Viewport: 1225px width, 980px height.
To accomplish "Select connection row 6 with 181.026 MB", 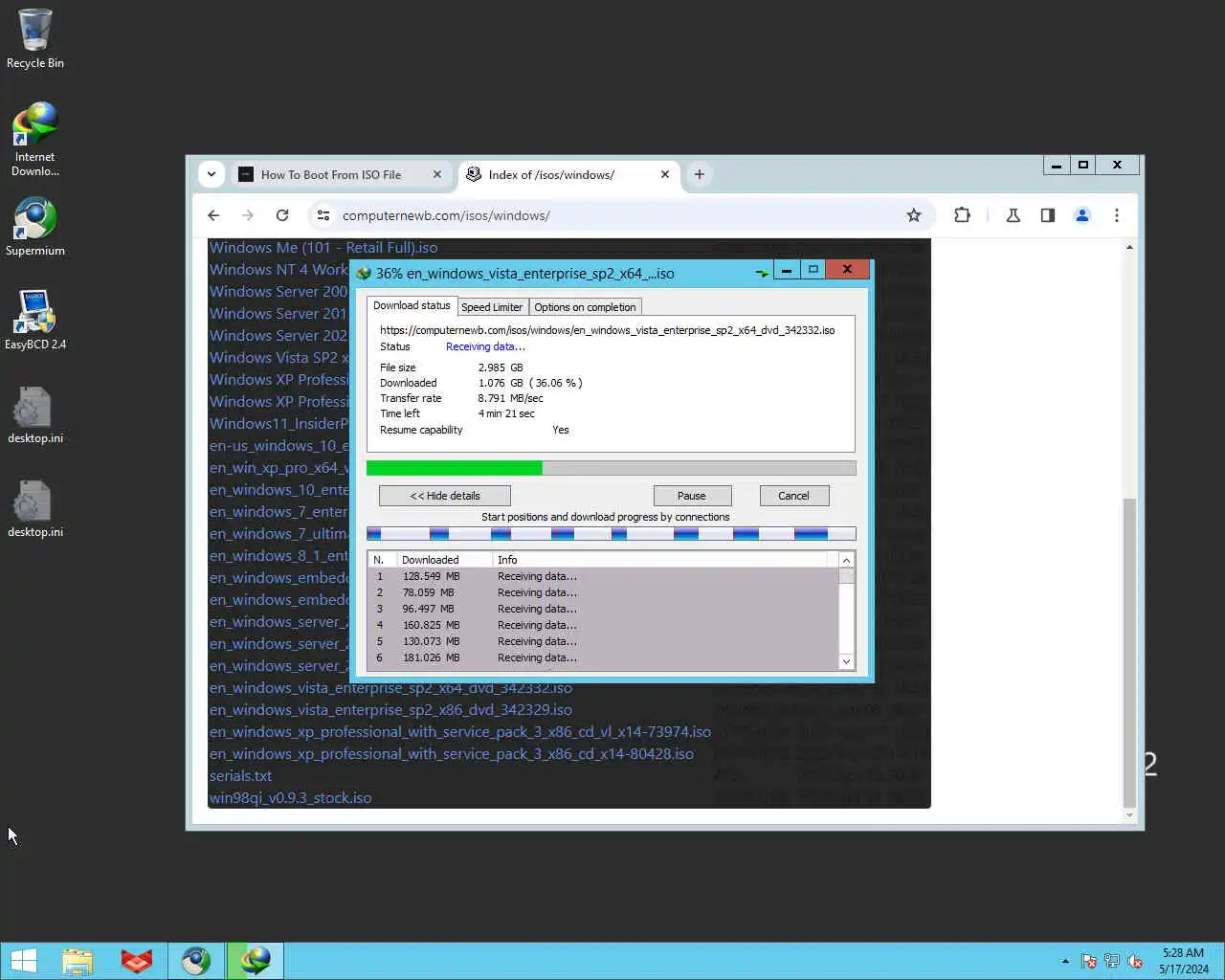I will pyautogui.click(x=603, y=657).
